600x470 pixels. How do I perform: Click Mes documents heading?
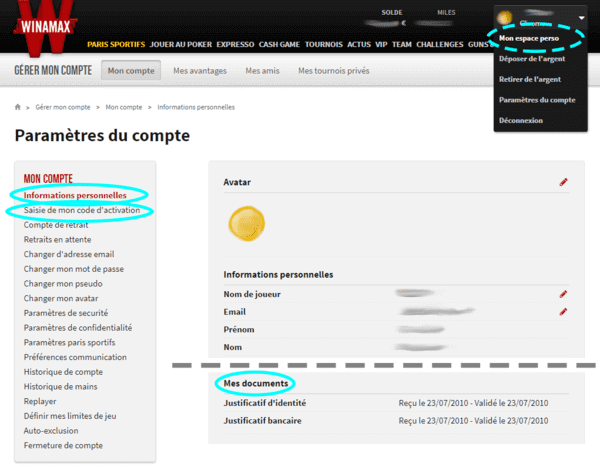(x=256, y=384)
